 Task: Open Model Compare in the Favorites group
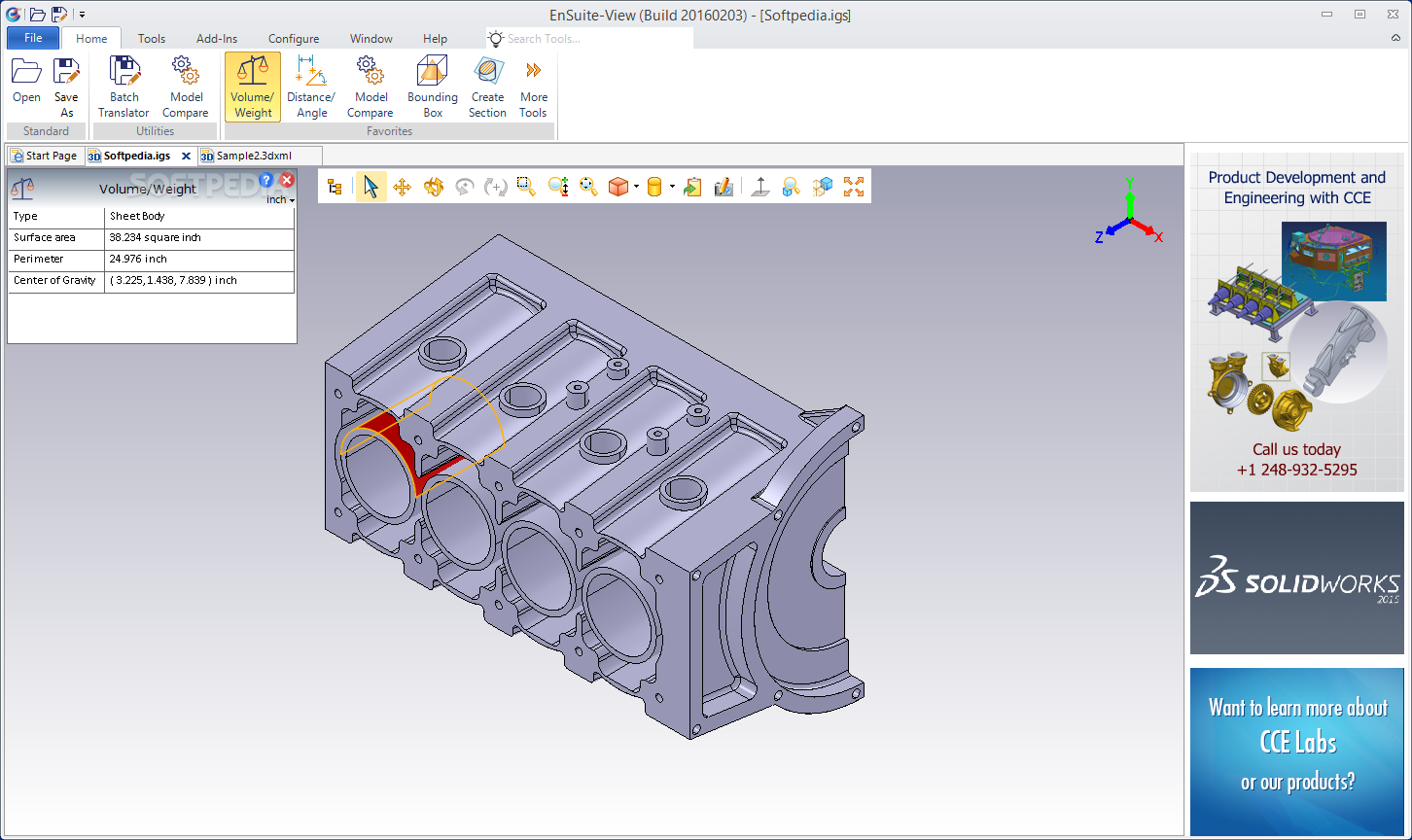pos(371,86)
